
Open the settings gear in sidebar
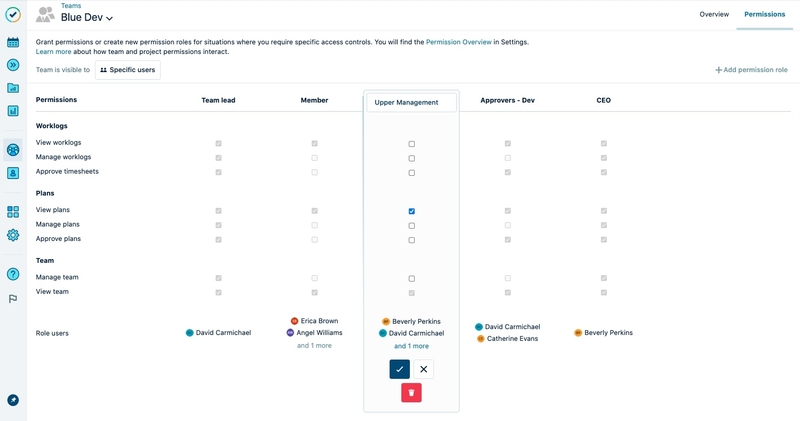pyautogui.click(x=13, y=235)
